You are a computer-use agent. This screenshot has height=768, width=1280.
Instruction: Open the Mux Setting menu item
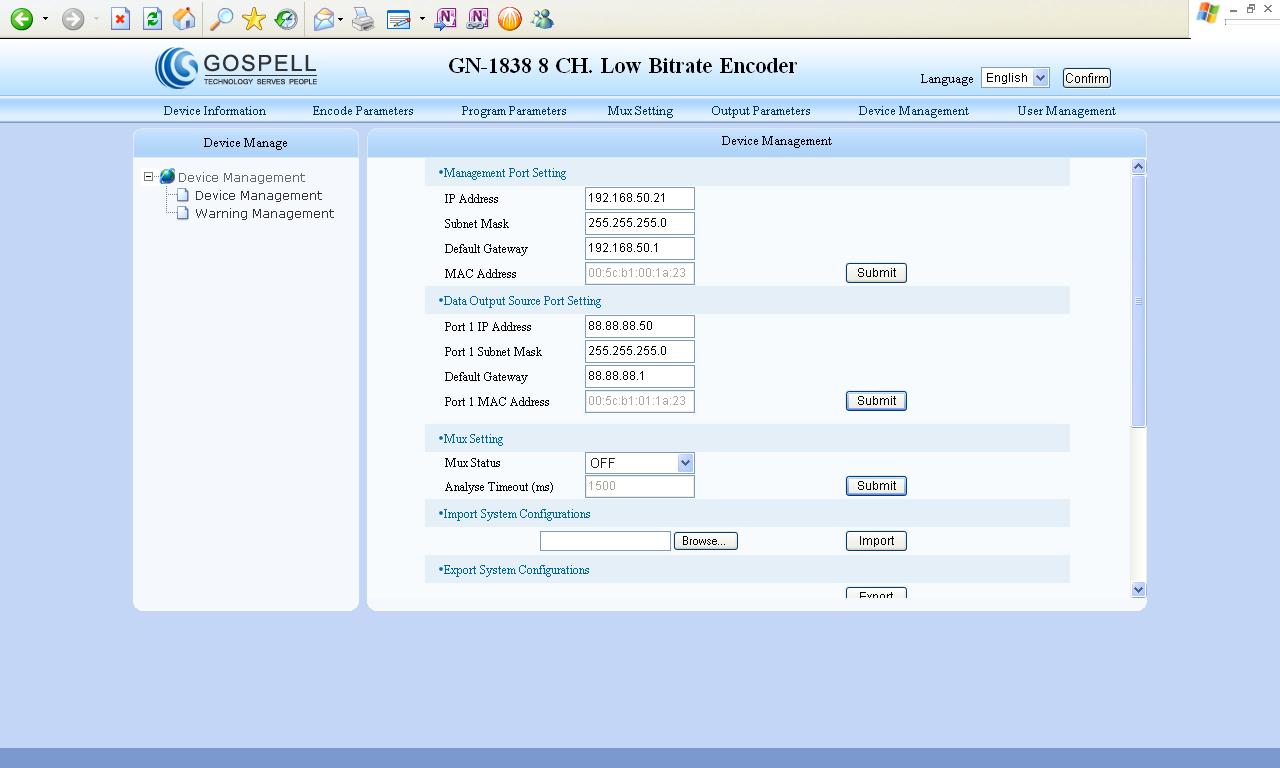click(640, 111)
